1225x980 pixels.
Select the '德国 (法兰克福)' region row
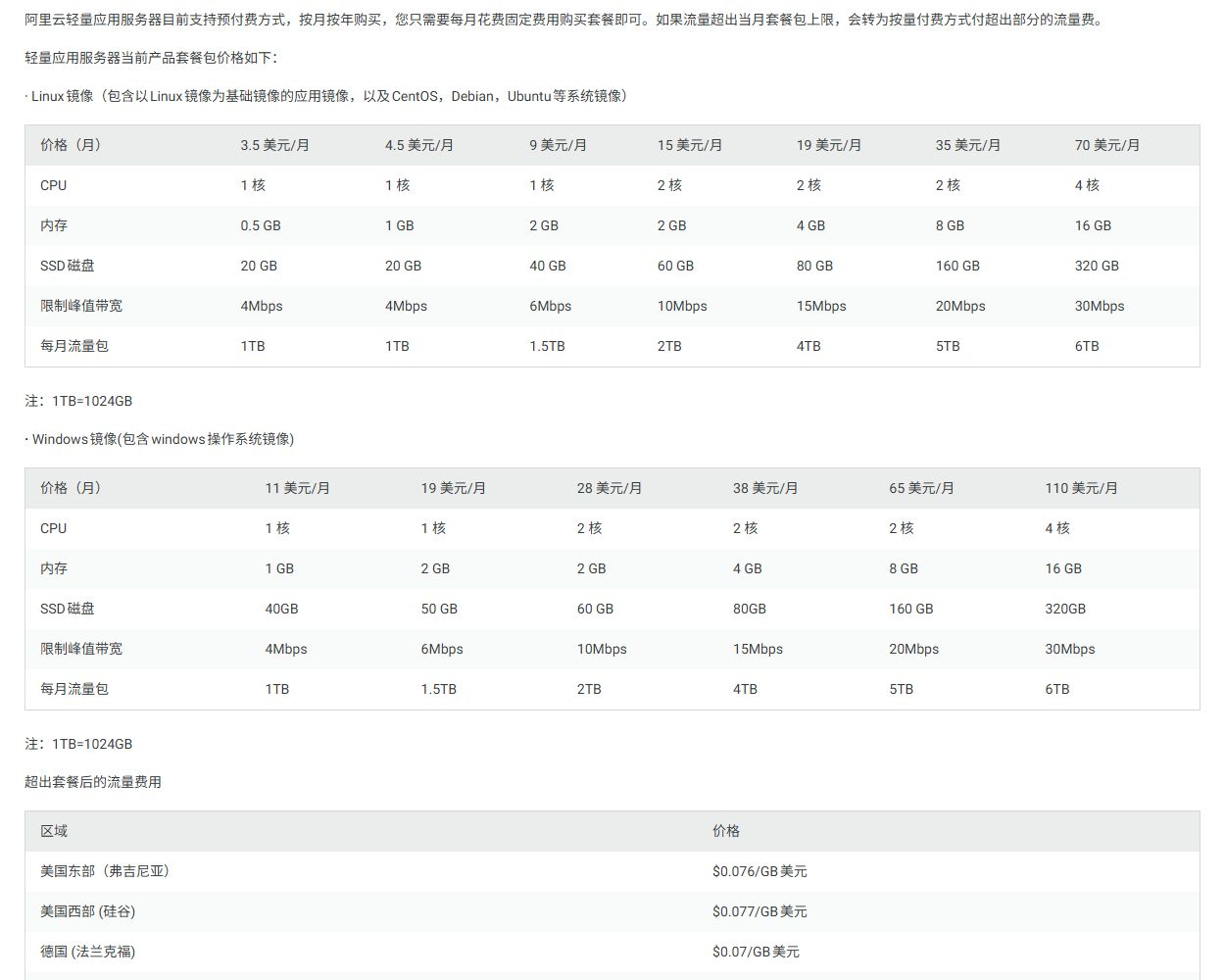pos(612,952)
